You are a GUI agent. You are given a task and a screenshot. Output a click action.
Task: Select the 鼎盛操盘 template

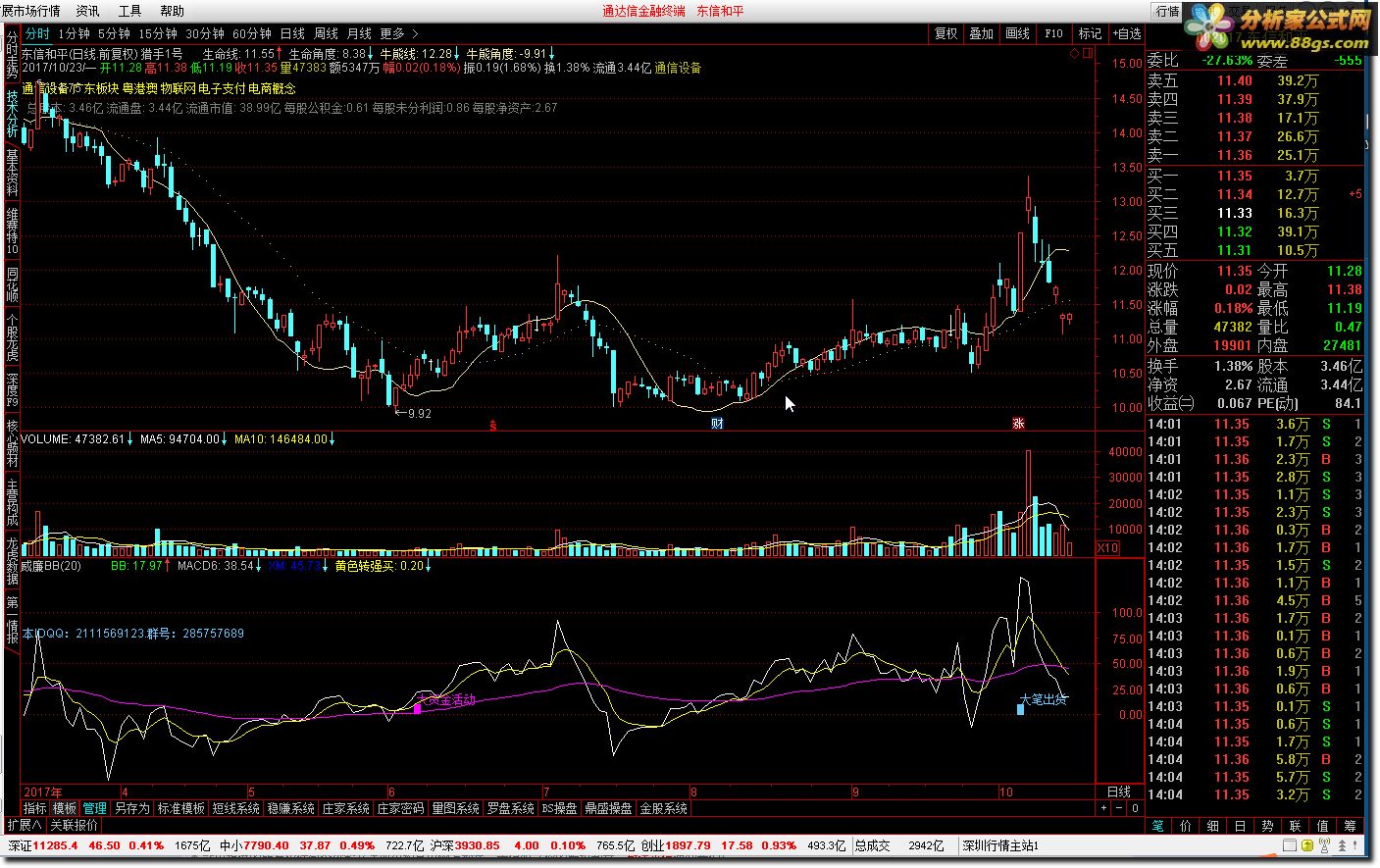[x=608, y=808]
